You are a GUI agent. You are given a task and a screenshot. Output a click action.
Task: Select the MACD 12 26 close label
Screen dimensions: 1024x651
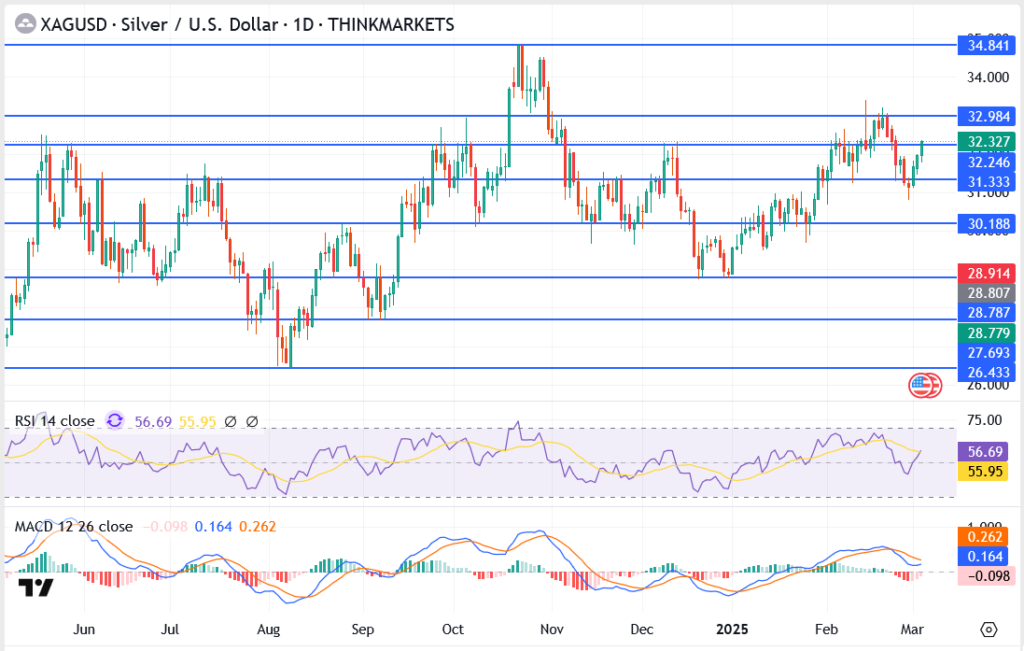(x=72, y=526)
